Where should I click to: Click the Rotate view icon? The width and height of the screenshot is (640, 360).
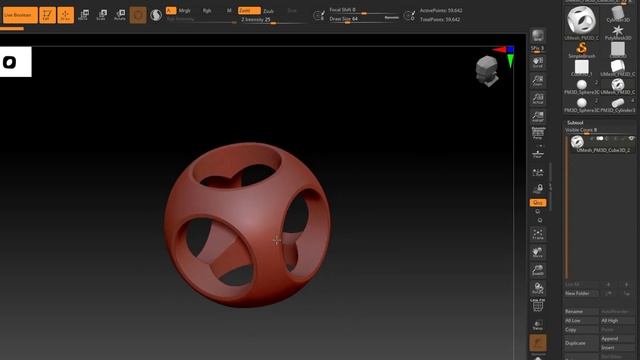538,288
